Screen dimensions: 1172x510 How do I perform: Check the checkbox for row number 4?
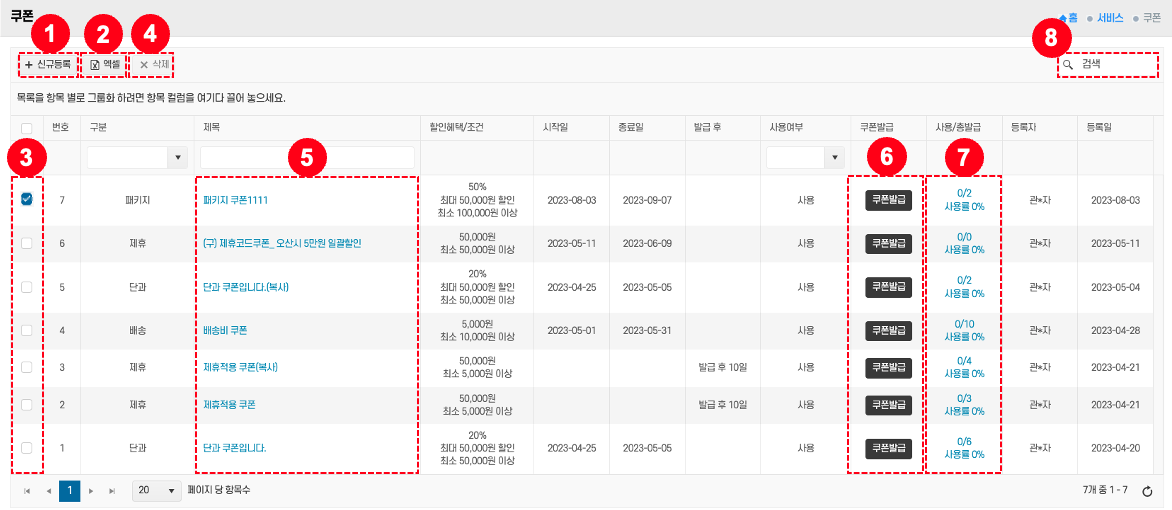[27, 330]
